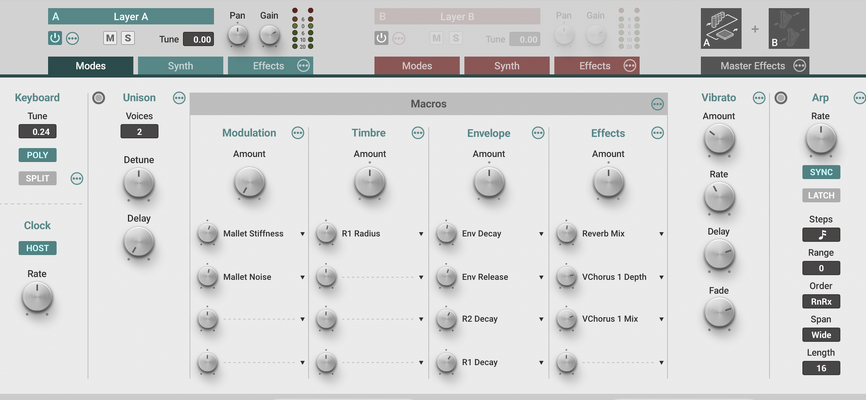Click Layer B harp instrument icon
Image resolution: width=866 pixels, height=400 pixels.
pyautogui.click(x=789, y=28)
